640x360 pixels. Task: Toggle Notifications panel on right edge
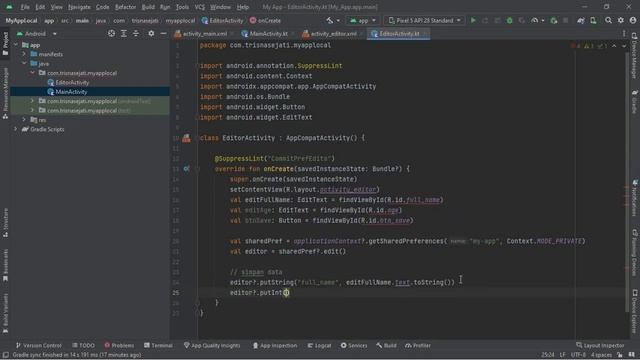[635, 198]
